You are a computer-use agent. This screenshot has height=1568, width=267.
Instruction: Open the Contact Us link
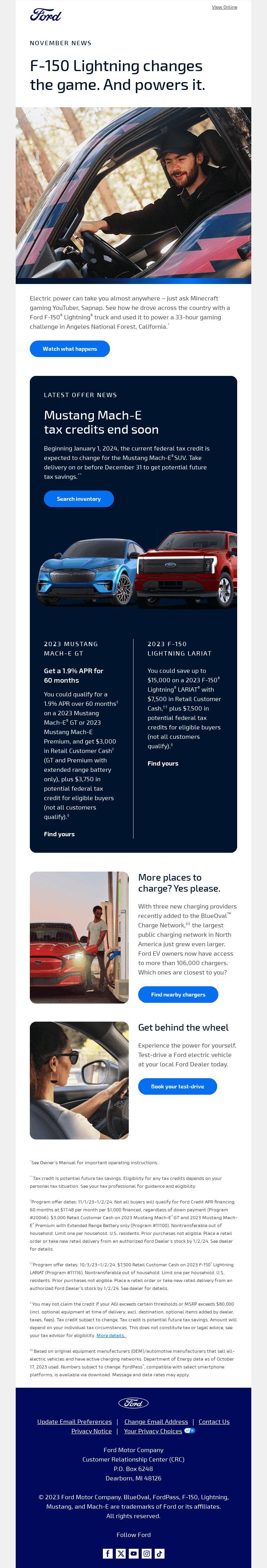(x=214, y=1422)
